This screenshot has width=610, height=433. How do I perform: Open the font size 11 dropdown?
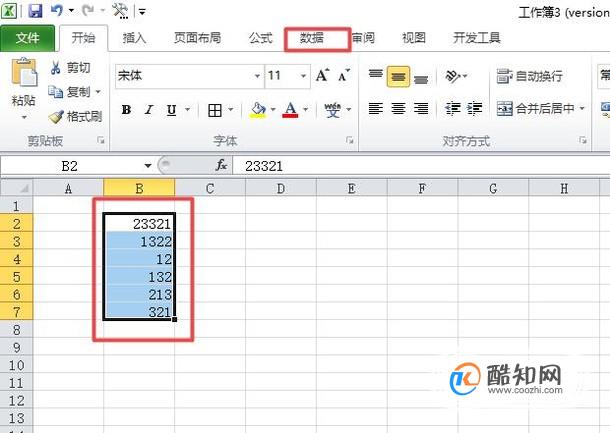303,76
